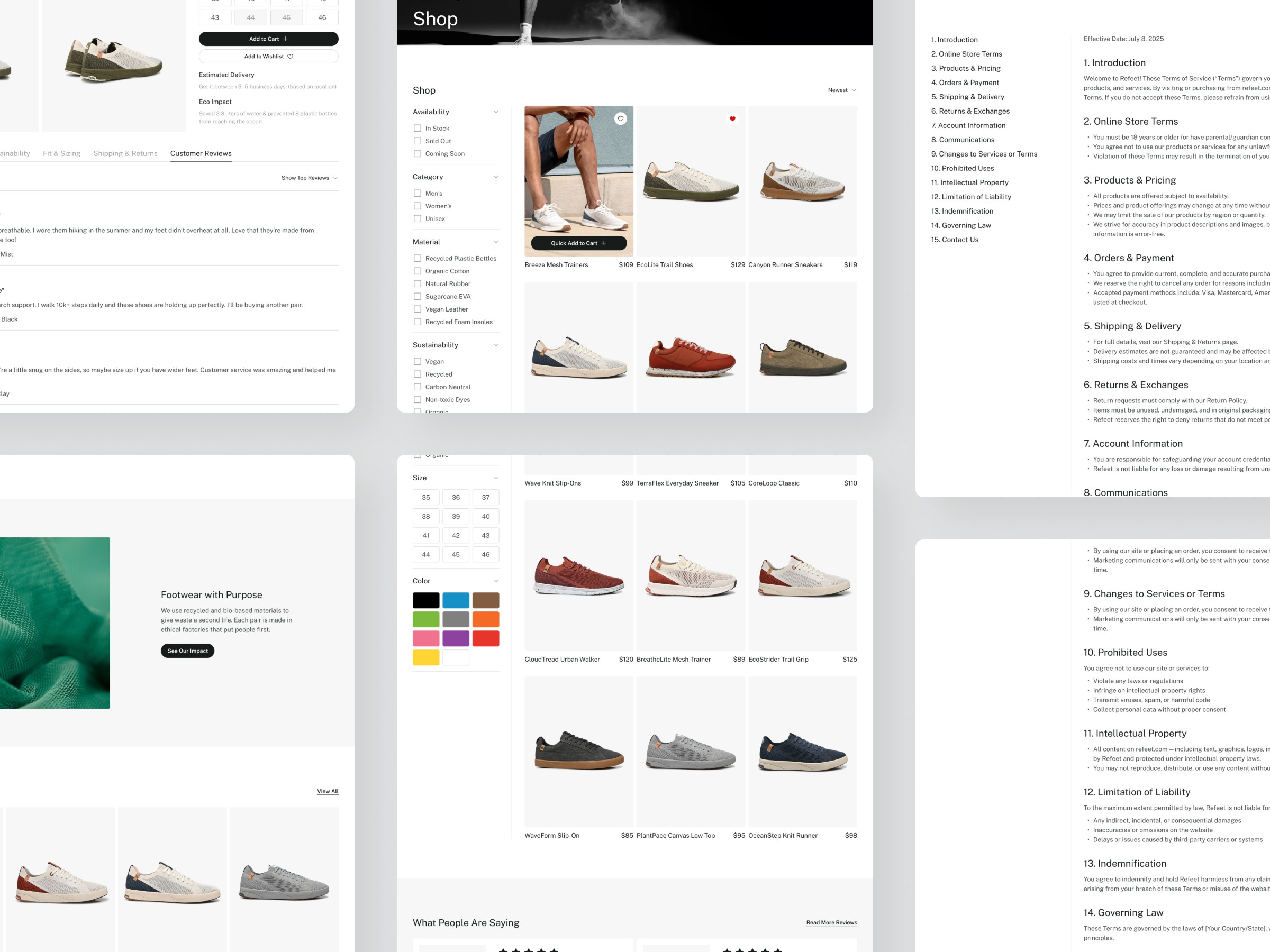The width and height of the screenshot is (1270, 952).
Task: Click the heart icon on Breeze Mesh Trainers
Action: coord(620,119)
